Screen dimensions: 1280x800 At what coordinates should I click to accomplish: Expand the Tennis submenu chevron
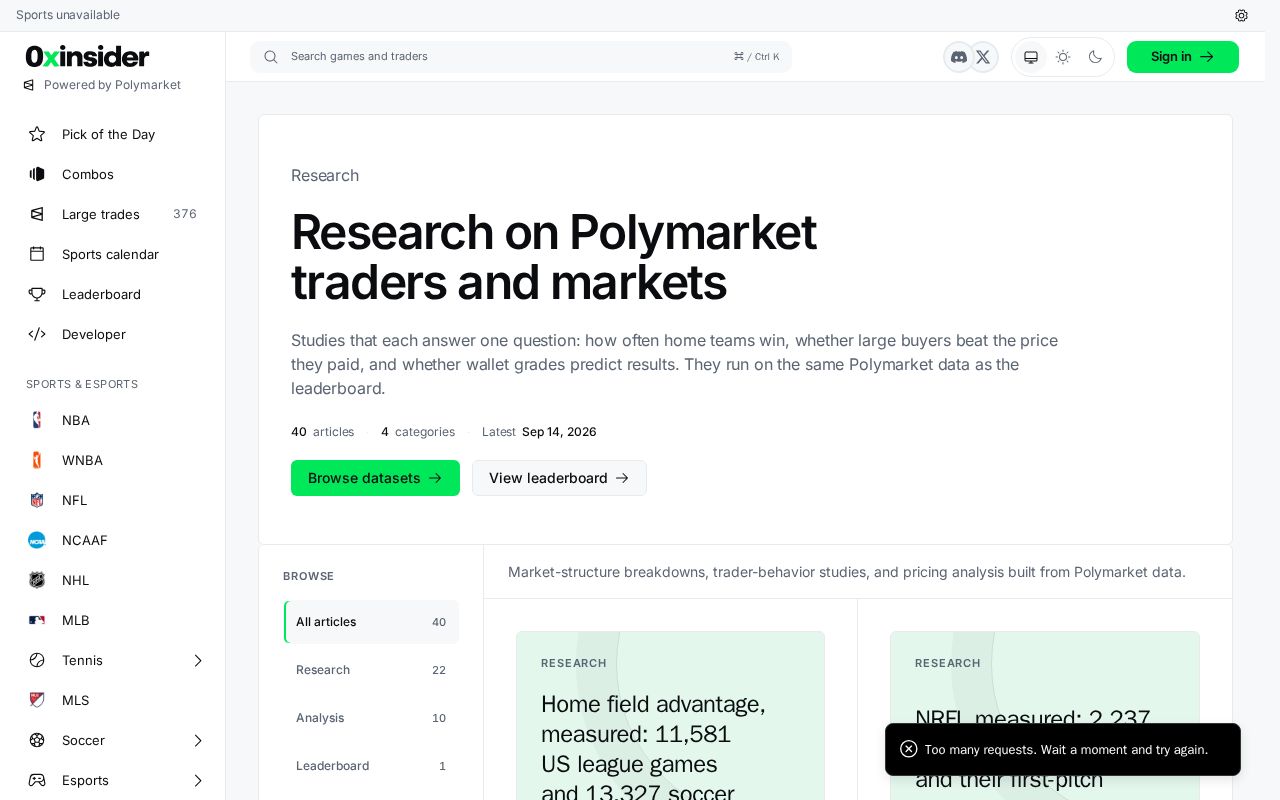click(198, 660)
